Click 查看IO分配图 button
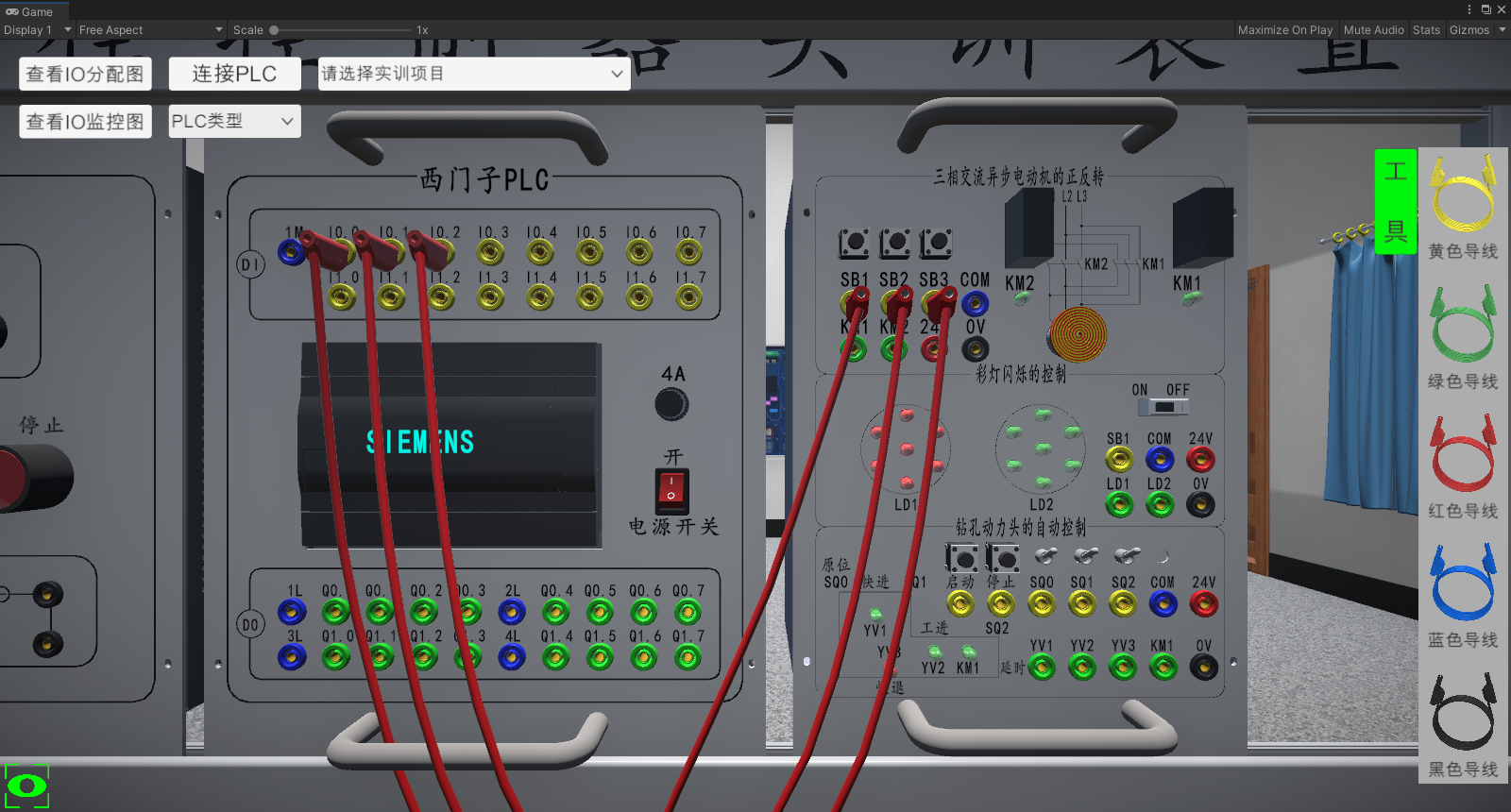Image resolution: width=1511 pixels, height=812 pixels. pyautogui.click(x=85, y=74)
